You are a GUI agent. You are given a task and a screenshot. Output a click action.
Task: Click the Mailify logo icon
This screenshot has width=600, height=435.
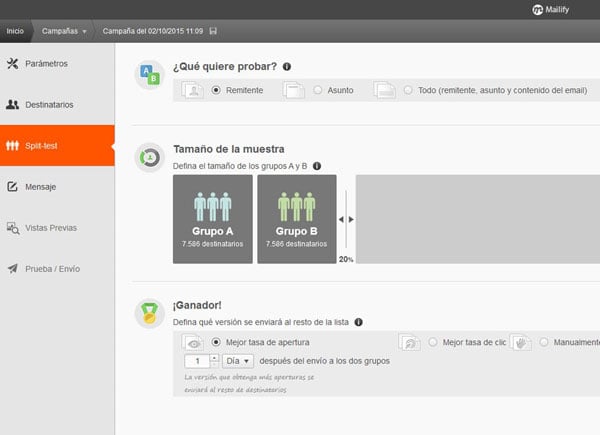537,10
